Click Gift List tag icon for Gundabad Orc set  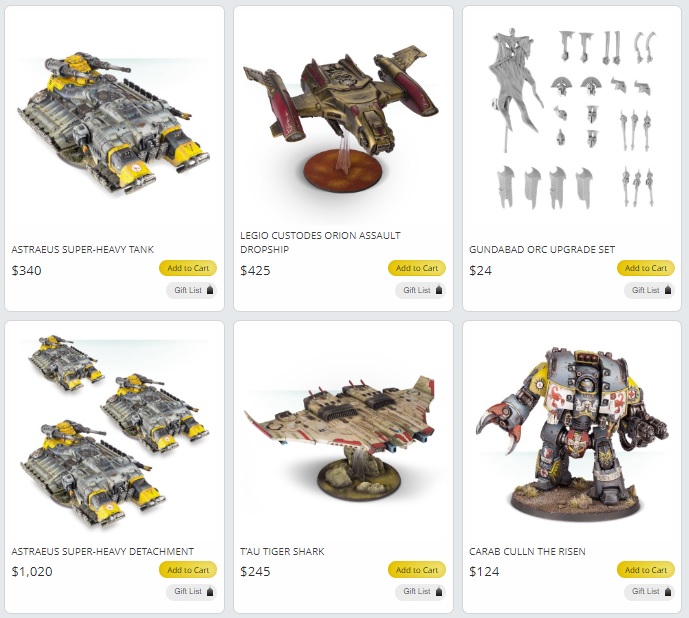coord(668,290)
